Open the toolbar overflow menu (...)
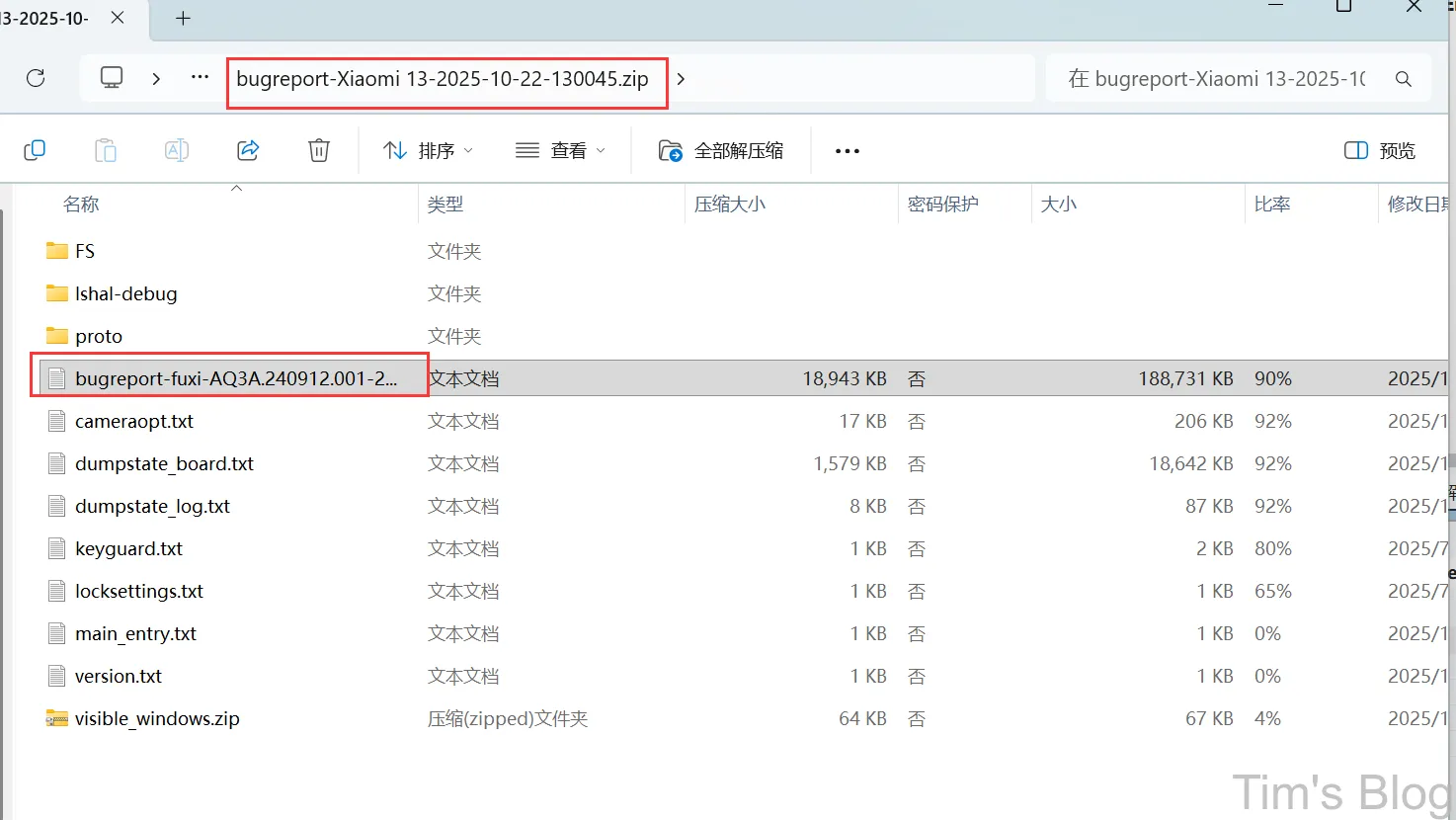1456x820 pixels. (847, 150)
